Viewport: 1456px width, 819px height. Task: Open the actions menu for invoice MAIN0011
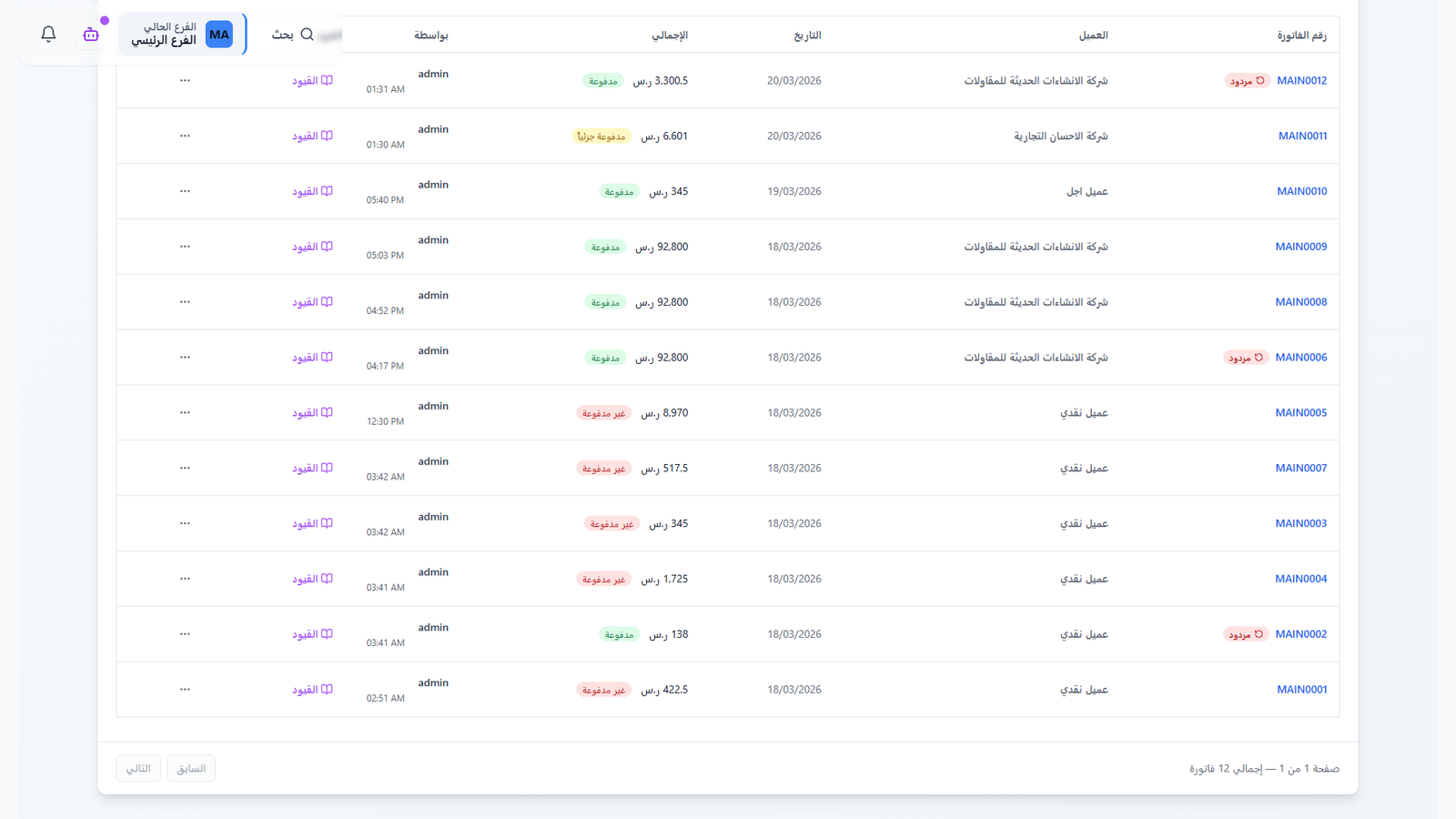[x=185, y=136]
